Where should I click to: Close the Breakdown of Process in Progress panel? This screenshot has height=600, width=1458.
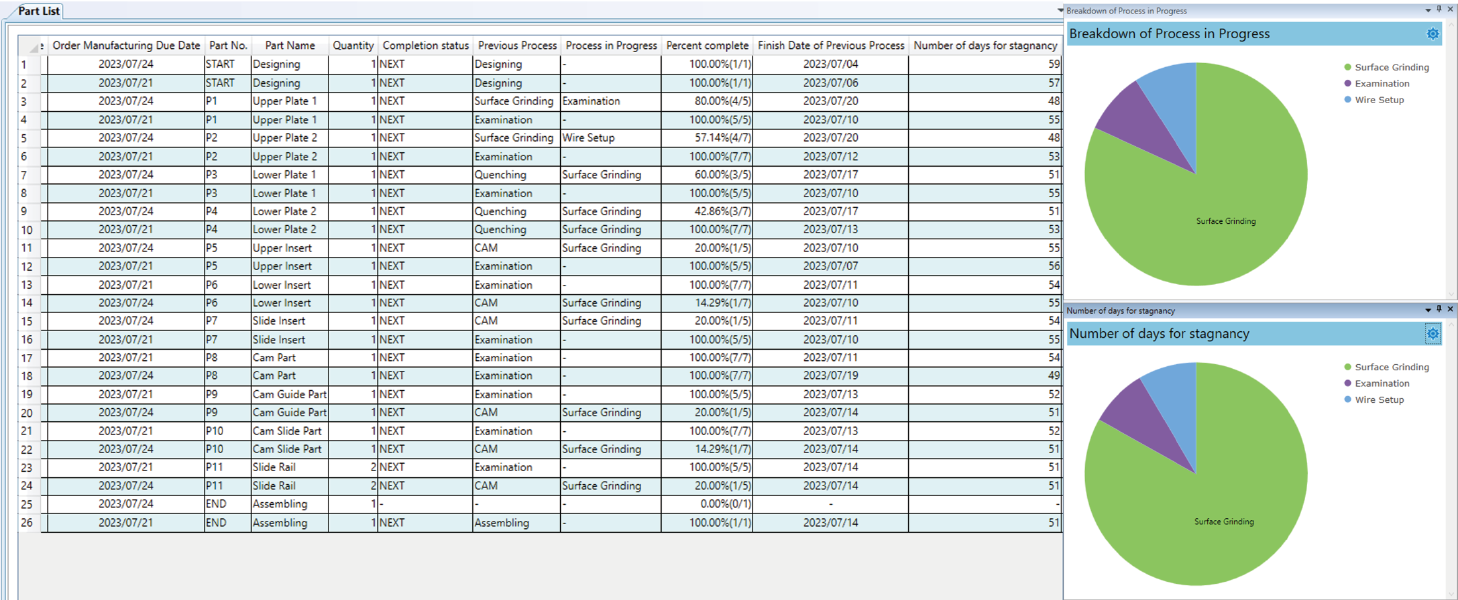tap(1450, 10)
